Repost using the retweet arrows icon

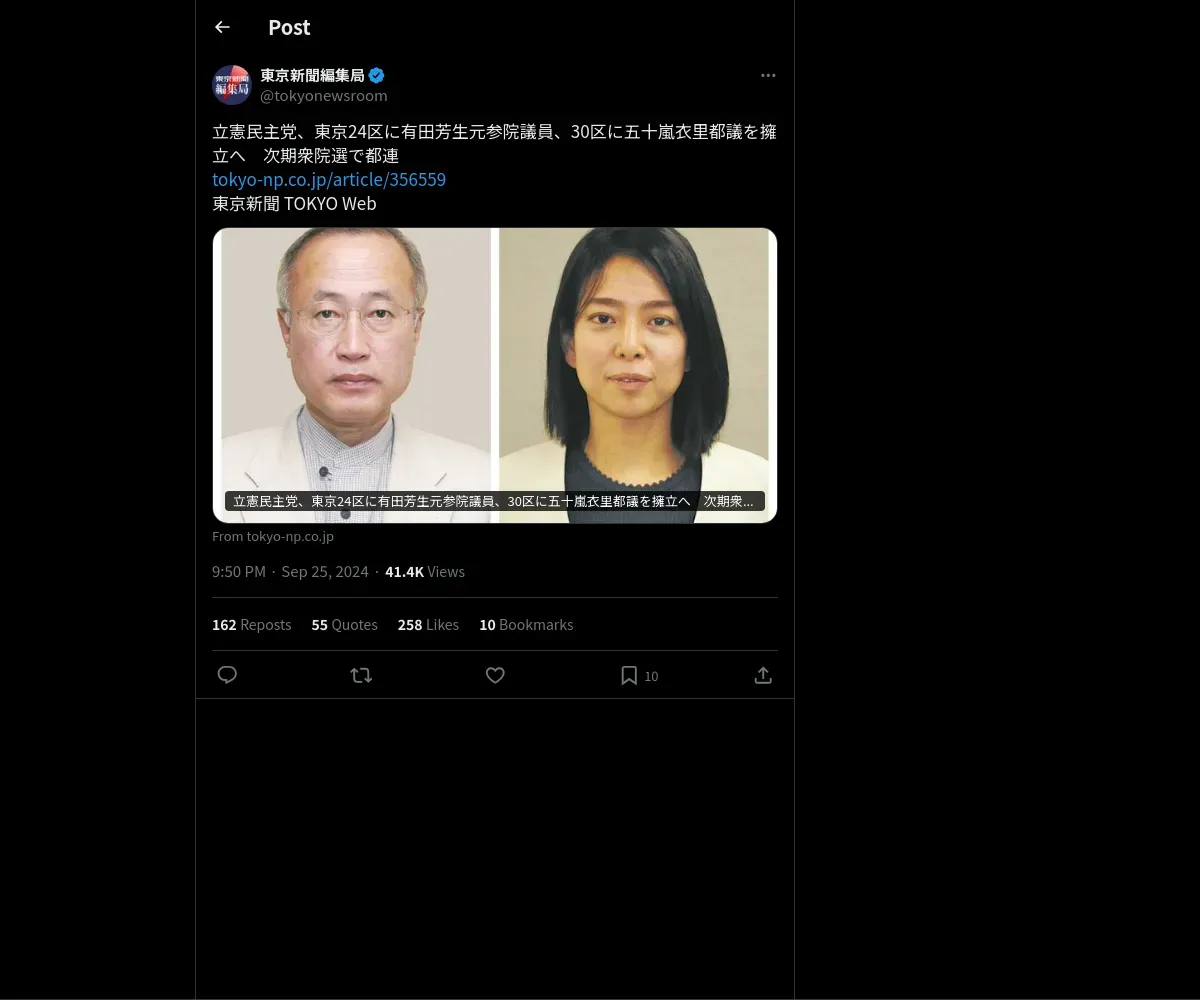361,675
